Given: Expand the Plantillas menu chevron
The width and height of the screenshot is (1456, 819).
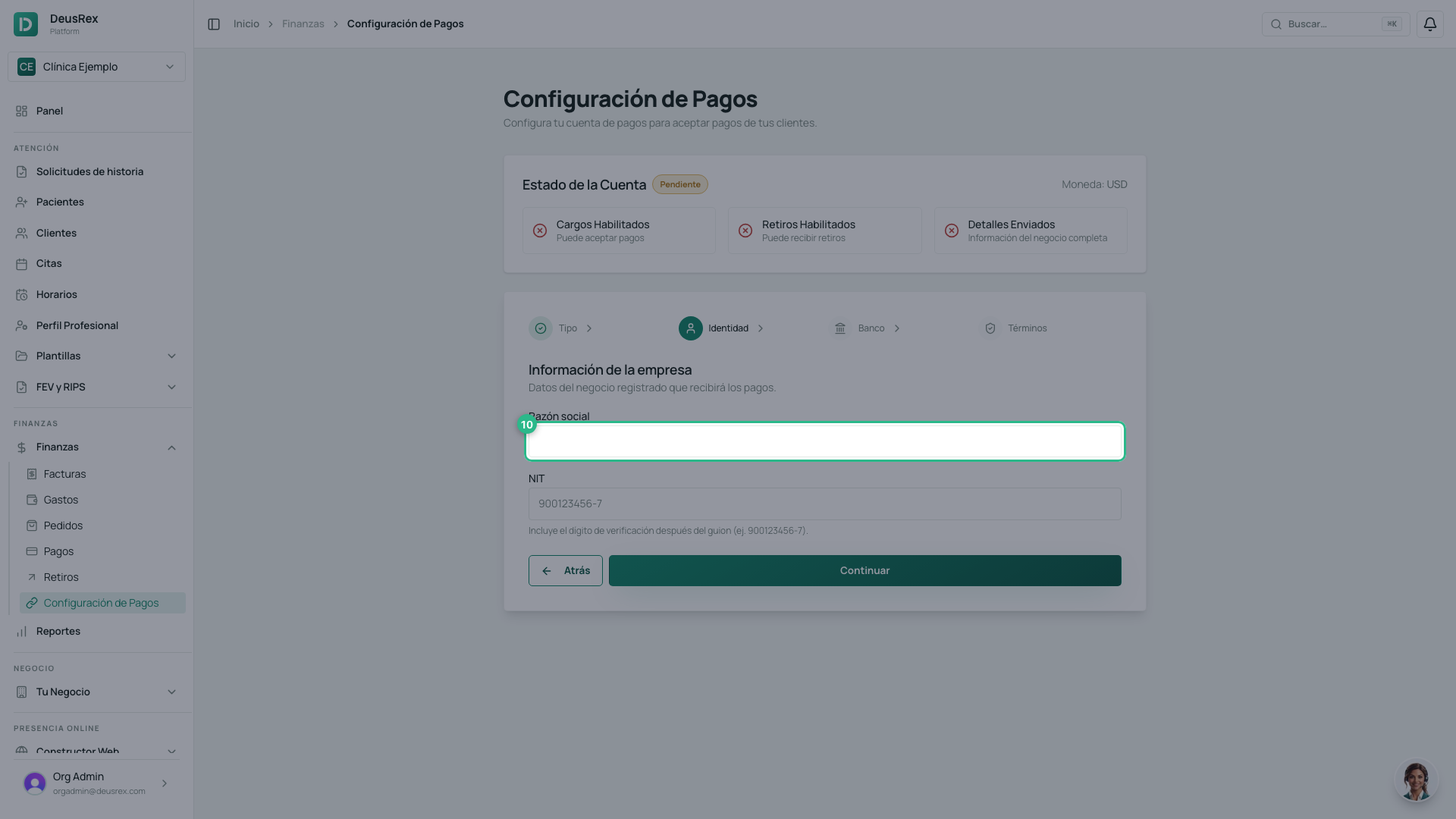Looking at the screenshot, I should (x=171, y=356).
